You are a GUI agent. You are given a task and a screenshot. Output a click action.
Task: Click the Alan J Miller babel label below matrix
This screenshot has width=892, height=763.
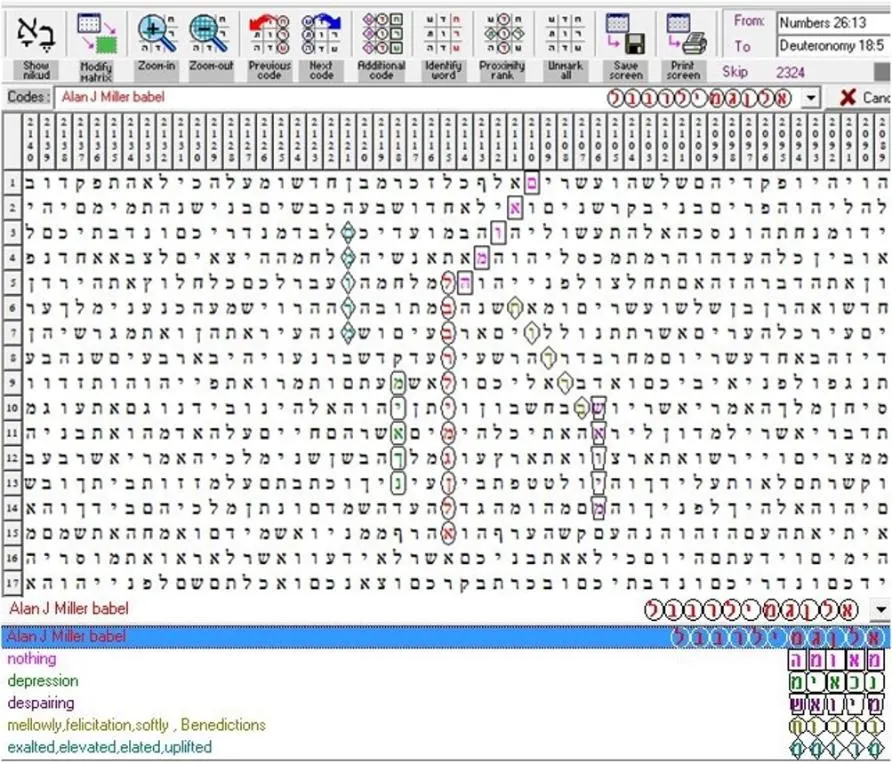tap(69, 609)
